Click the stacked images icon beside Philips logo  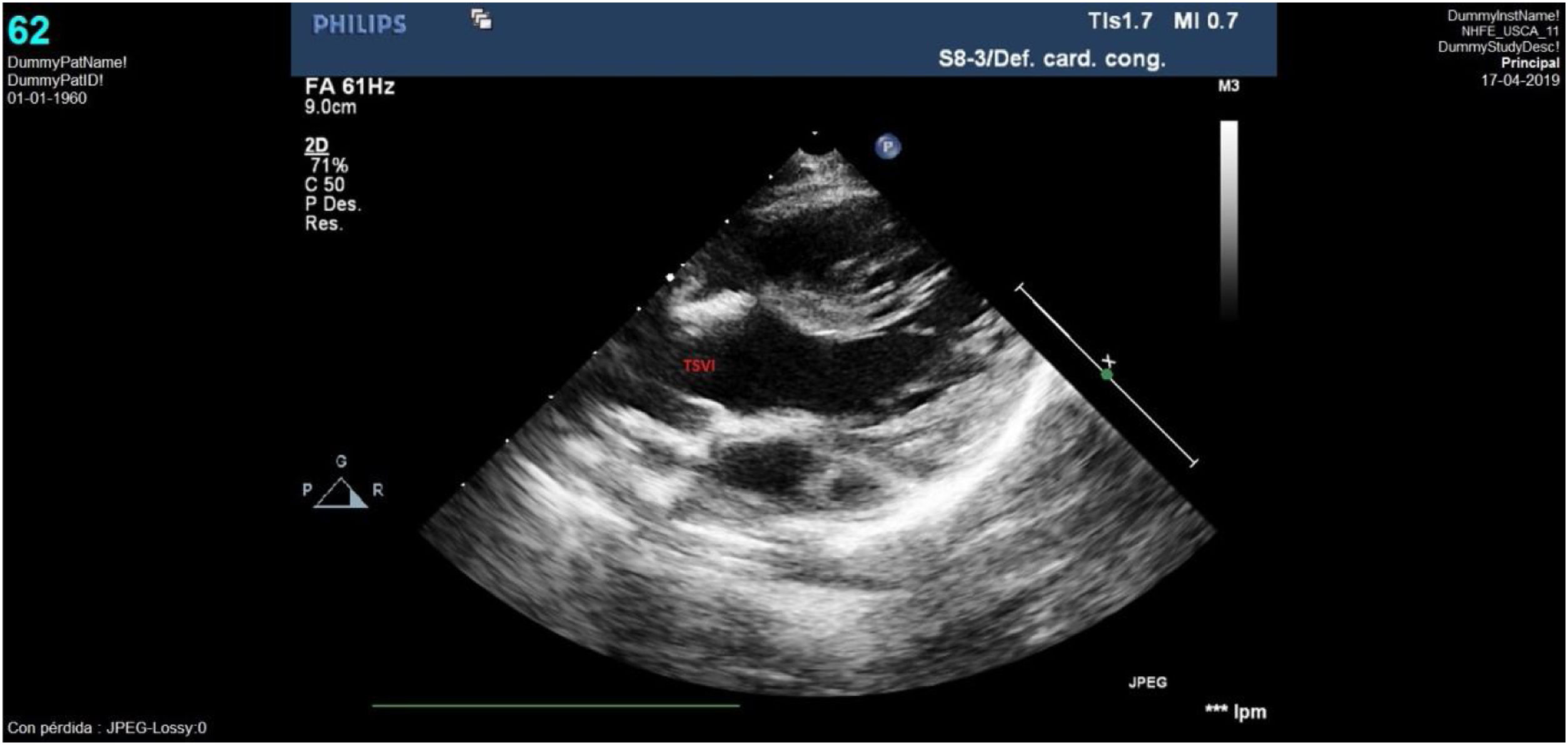coord(481,19)
